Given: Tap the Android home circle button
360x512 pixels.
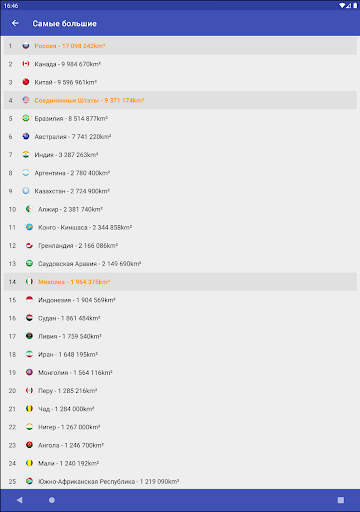Looking at the screenshot, I should pyautogui.click(x=52, y=500).
